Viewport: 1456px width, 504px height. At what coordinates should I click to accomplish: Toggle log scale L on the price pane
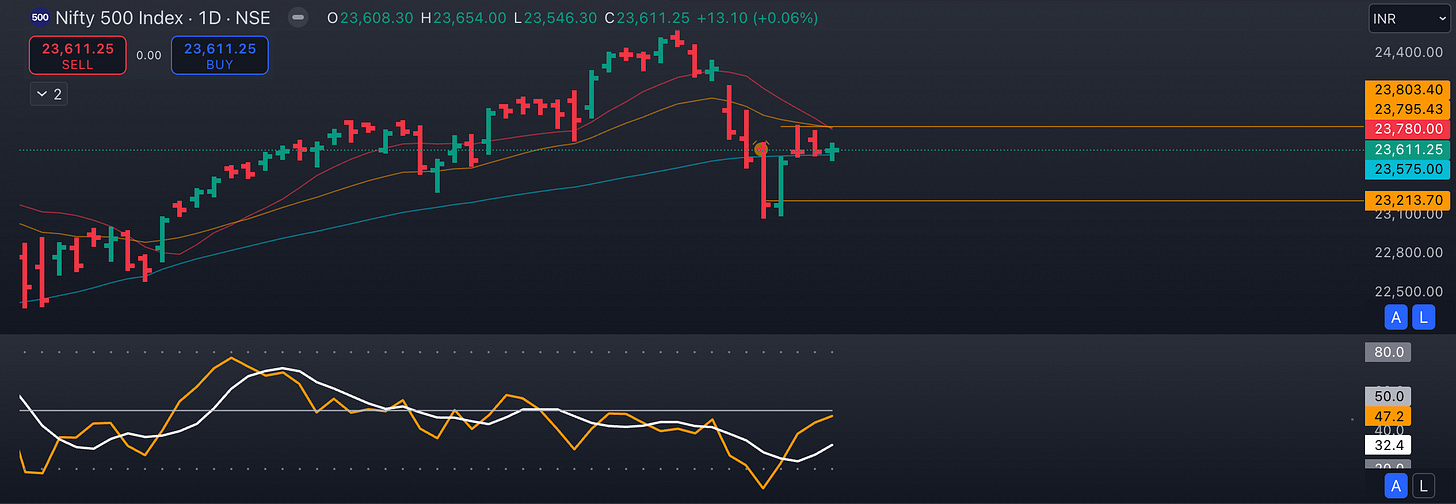(x=1424, y=318)
